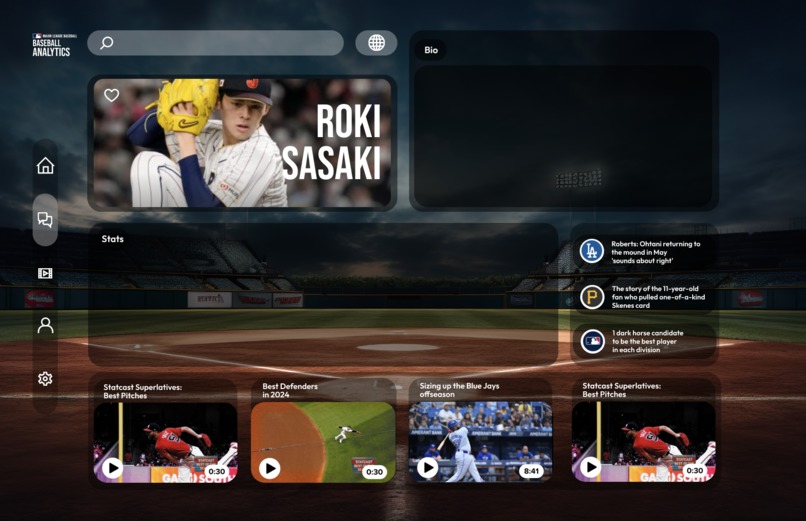Viewport: 806px width, 521px height.
Task: Click 'Sizing up the Blue Jays offseason' title
Action: coord(459,390)
